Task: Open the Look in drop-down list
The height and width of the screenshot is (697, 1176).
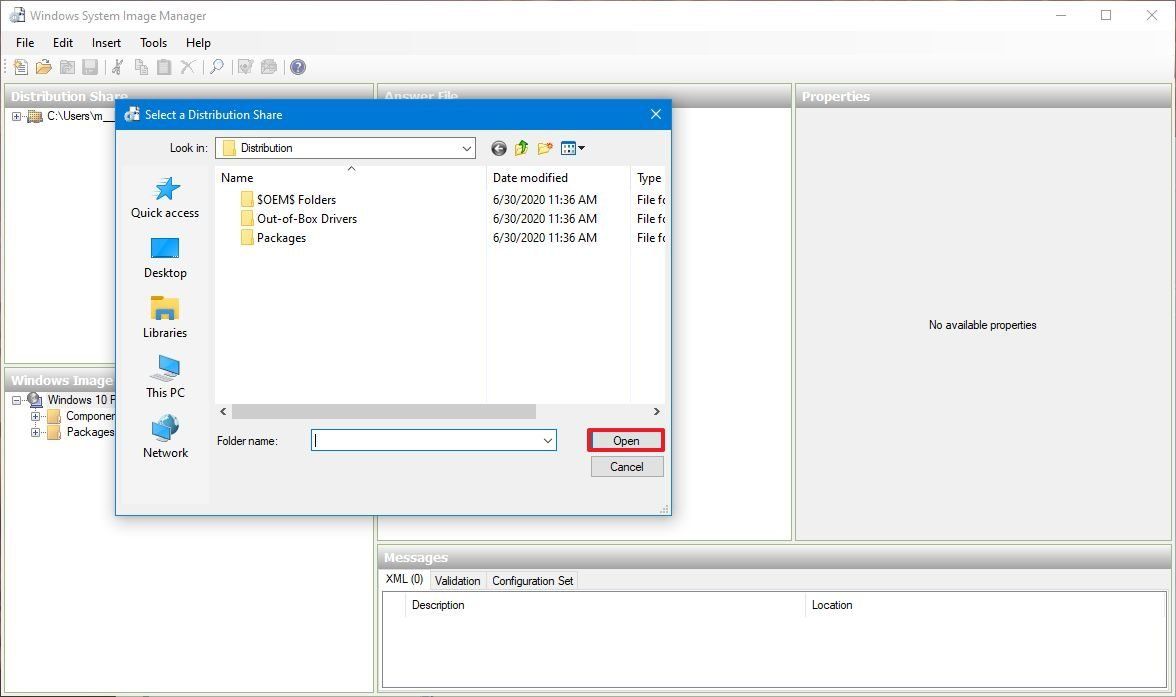Action: click(x=466, y=148)
